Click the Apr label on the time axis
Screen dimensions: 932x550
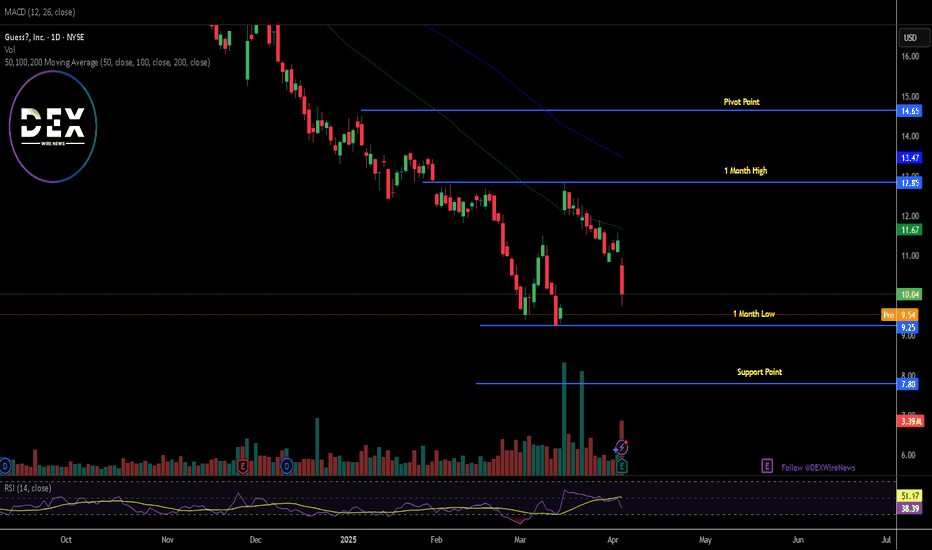(613, 540)
